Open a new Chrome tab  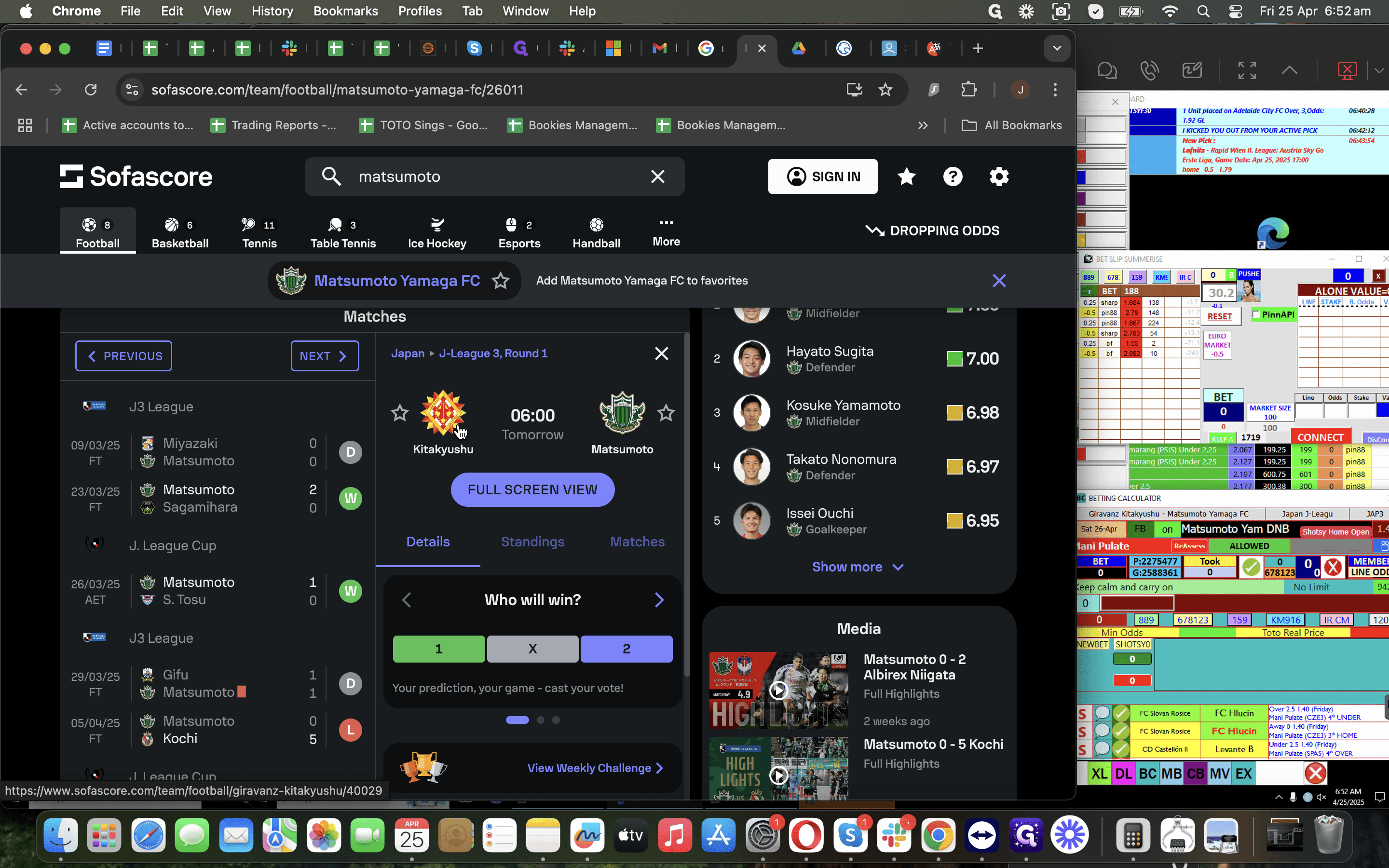(978, 49)
